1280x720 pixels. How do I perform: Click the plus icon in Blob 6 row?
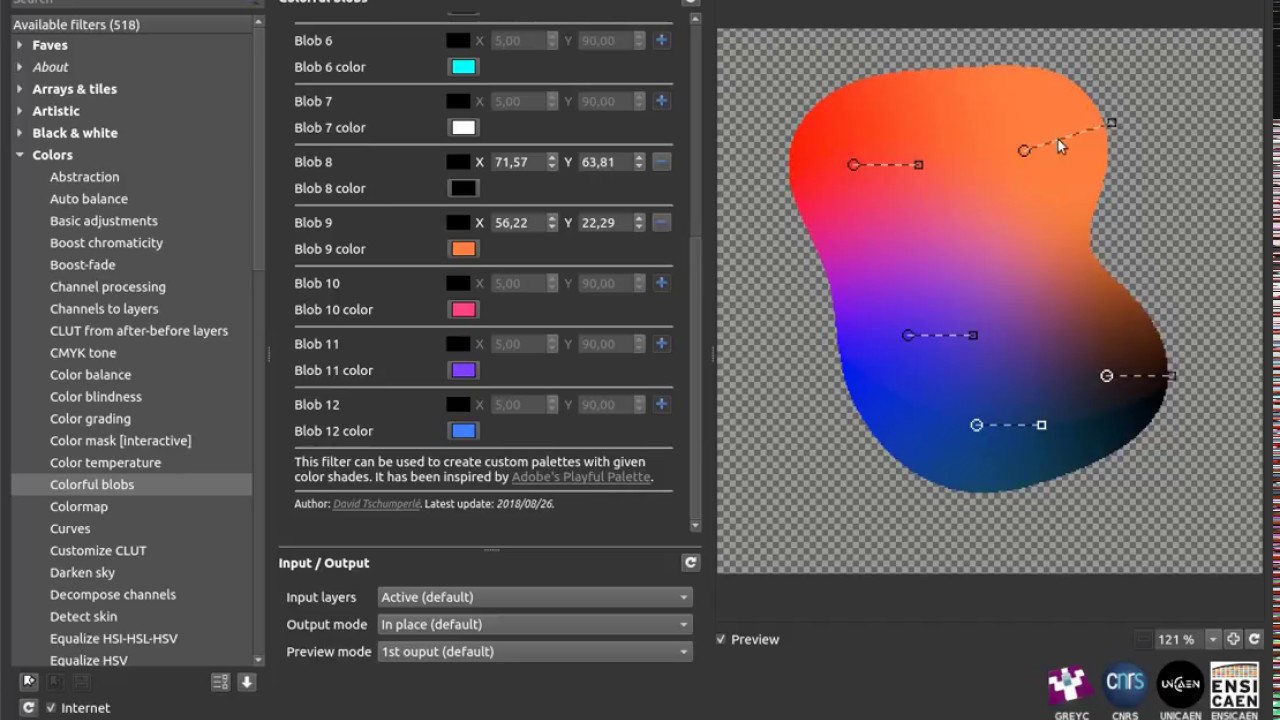click(661, 40)
